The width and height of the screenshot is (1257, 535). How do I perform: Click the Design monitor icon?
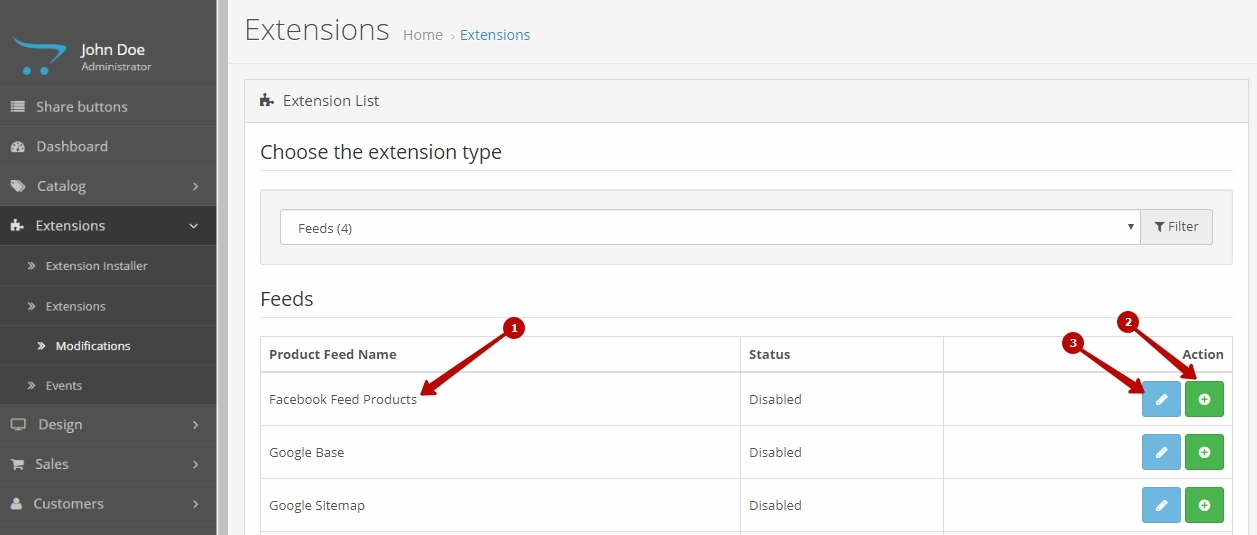18,424
